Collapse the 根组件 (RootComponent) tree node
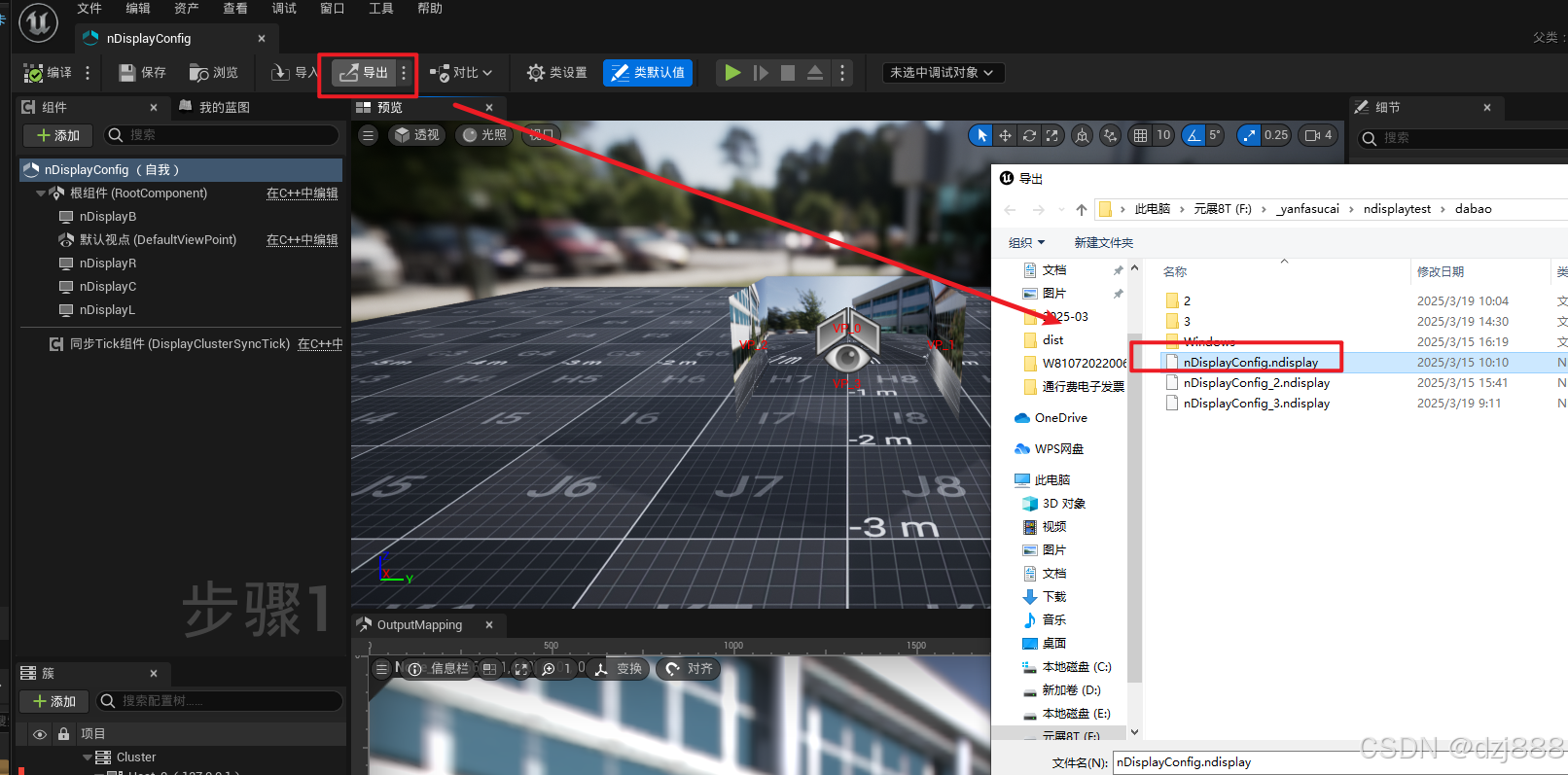This screenshot has height=775, width=1568. click(41, 194)
